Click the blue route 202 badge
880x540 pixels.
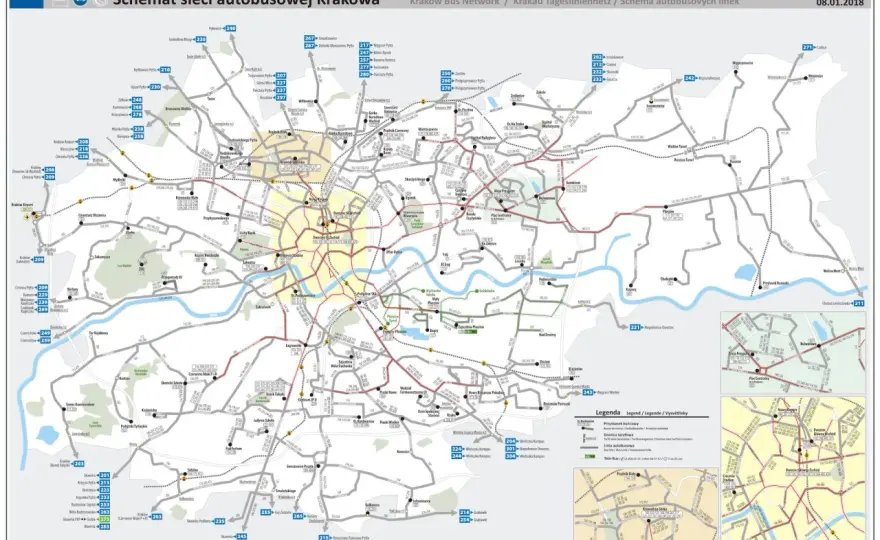(x=597, y=57)
